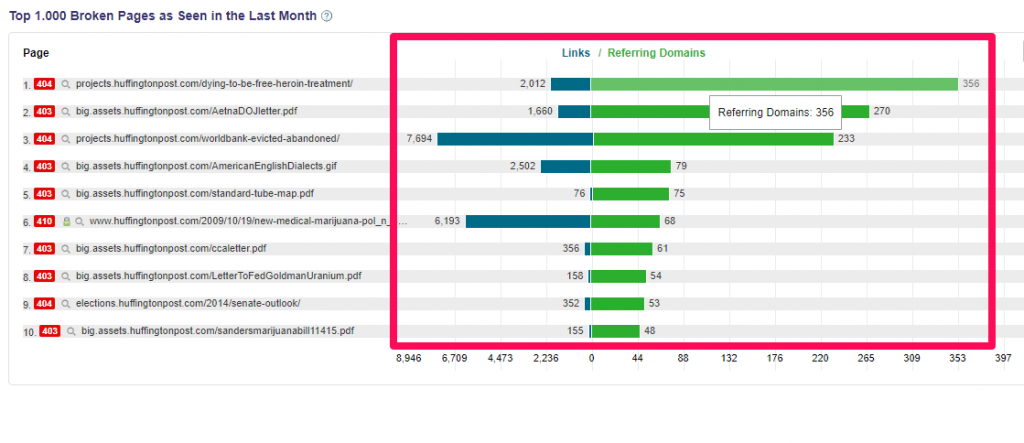The height and width of the screenshot is (443, 1024).
Task: Click magnifier icon for standard-tube-map.pdf row
Action: [x=65, y=193]
